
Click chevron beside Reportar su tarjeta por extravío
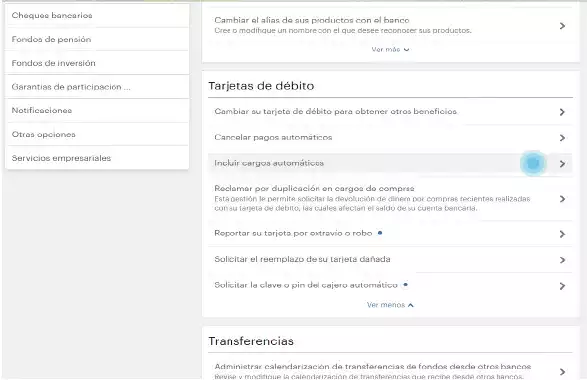tap(562, 234)
